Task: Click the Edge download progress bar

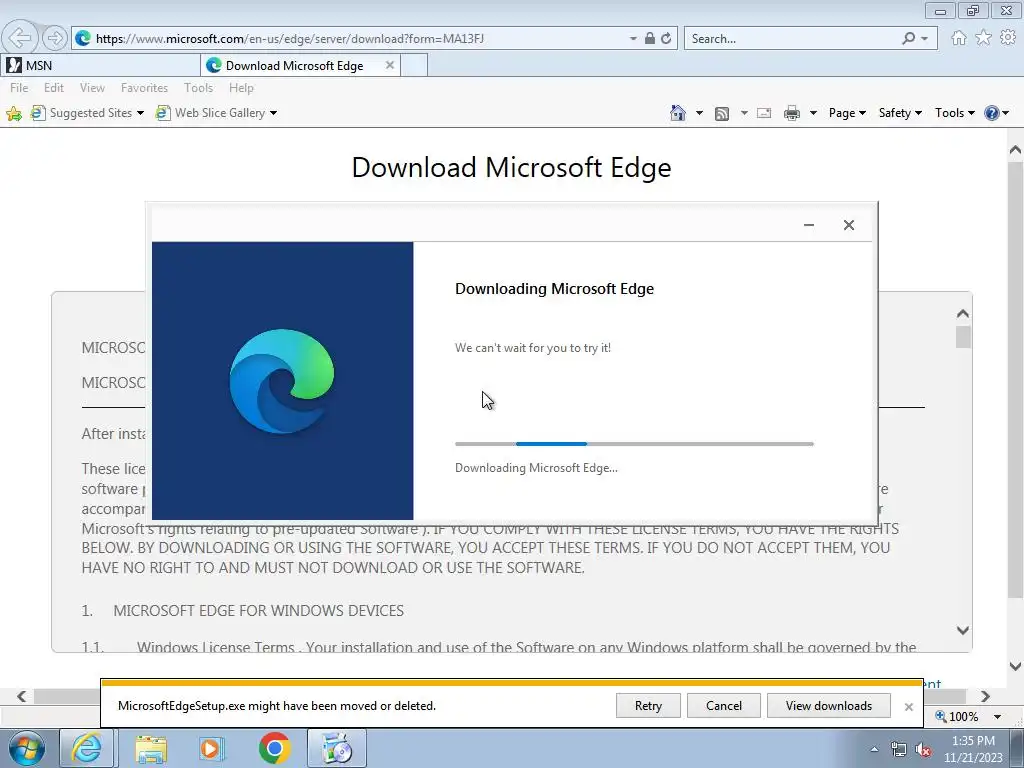Action: [634, 444]
